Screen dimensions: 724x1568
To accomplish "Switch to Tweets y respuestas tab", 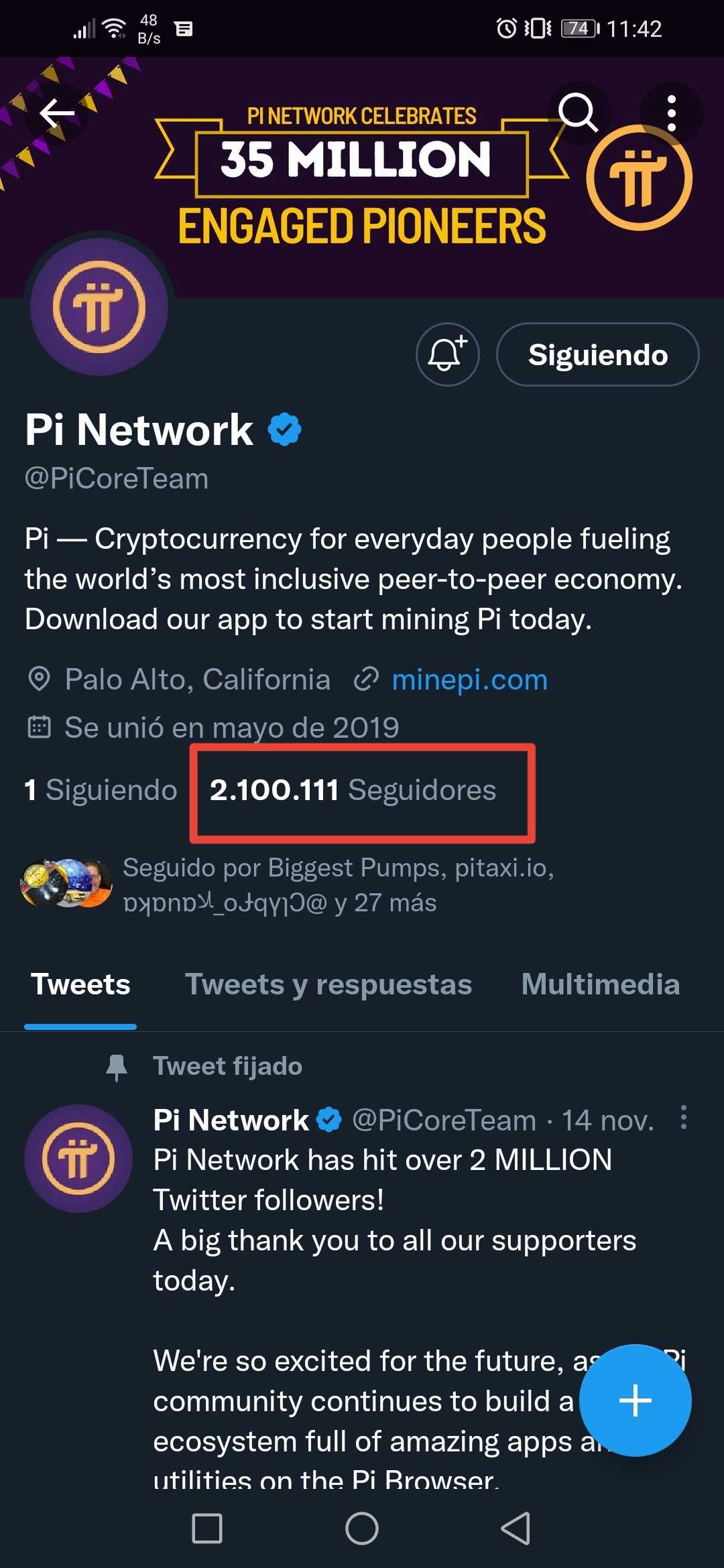I will point(328,984).
